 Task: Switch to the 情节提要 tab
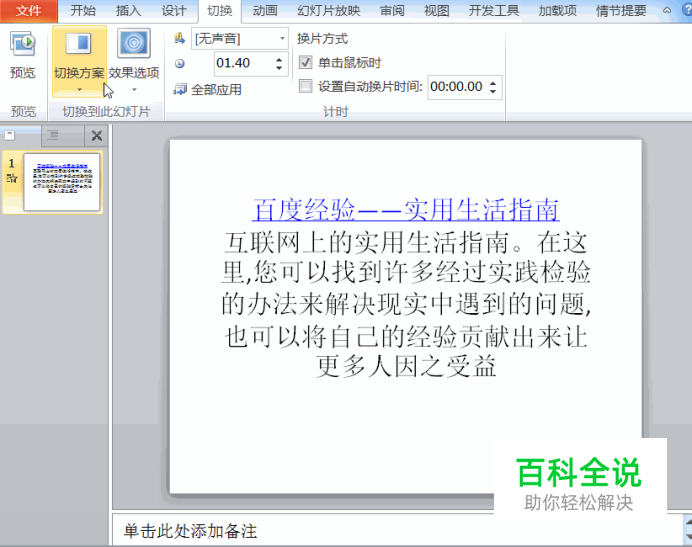tap(621, 11)
